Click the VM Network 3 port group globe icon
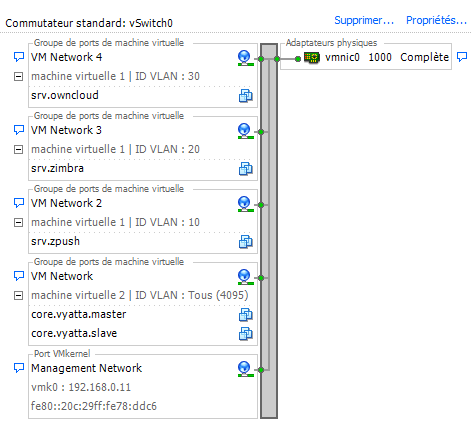The width and height of the screenshot is (476, 429). pyautogui.click(x=245, y=131)
